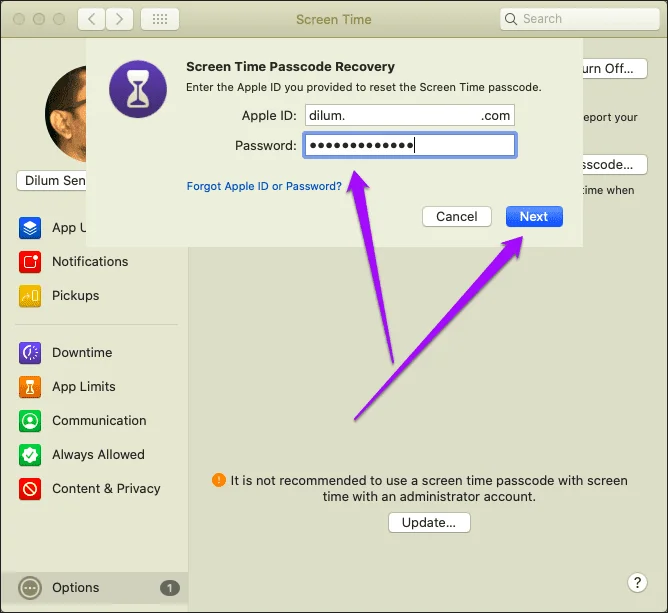The height and width of the screenshot is (613, 668).
Task: Open the Dilum Sen user dropdown
Action: pyautogui.click(x=52, y=181)
